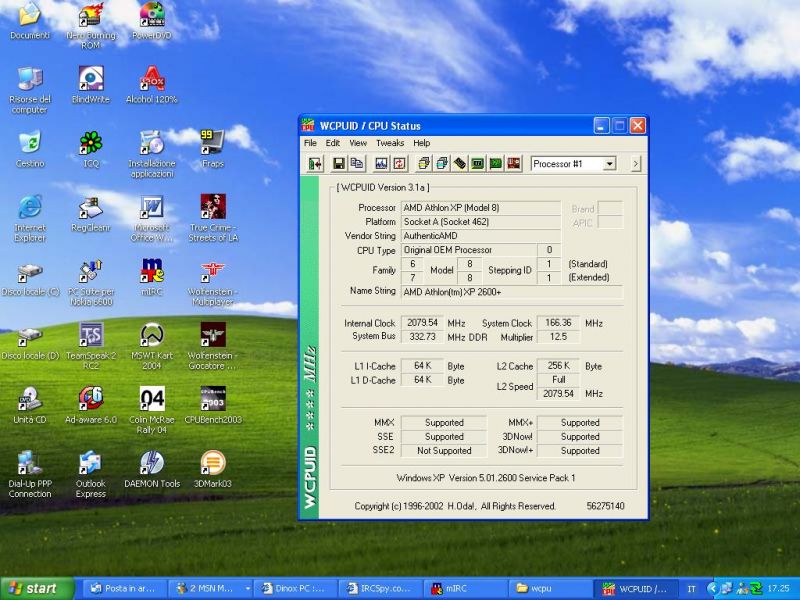Viewport: 800px width, 600px height.
Task: Click the WCPUID title bar icon
Action: (308, 126)
